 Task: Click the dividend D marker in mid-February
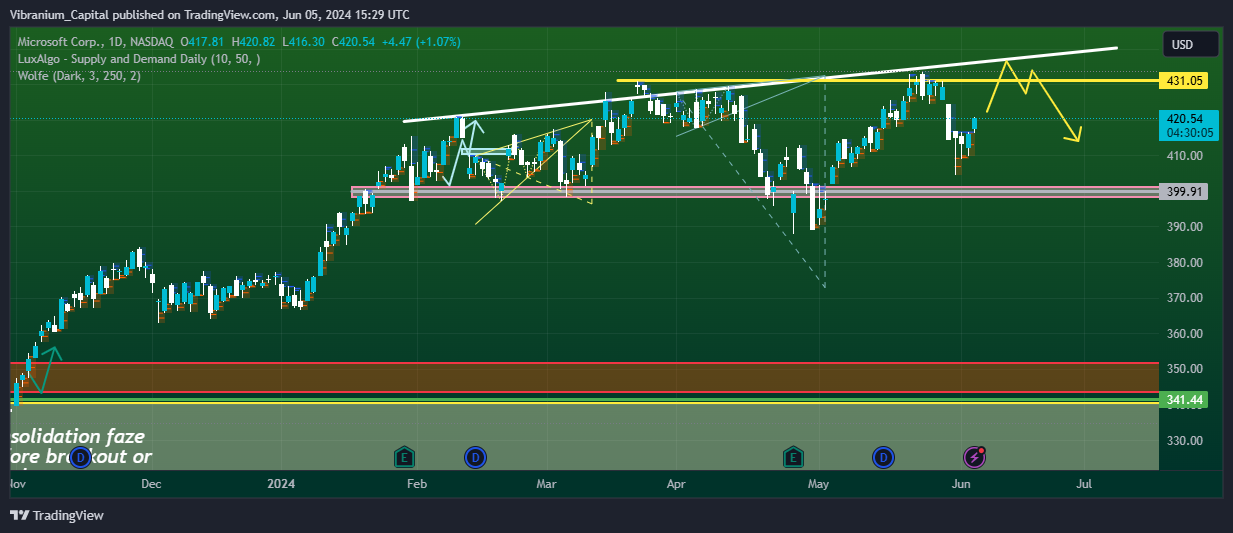[474, 457]
